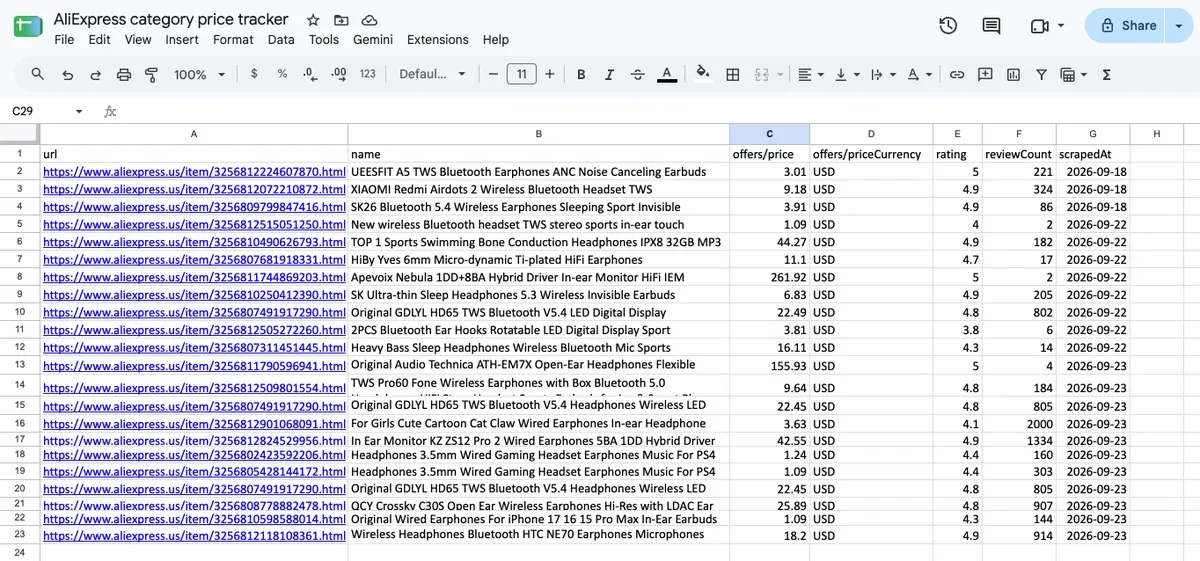Open fill color picker
The image size is (1200, 561).
tap(703, 74)
